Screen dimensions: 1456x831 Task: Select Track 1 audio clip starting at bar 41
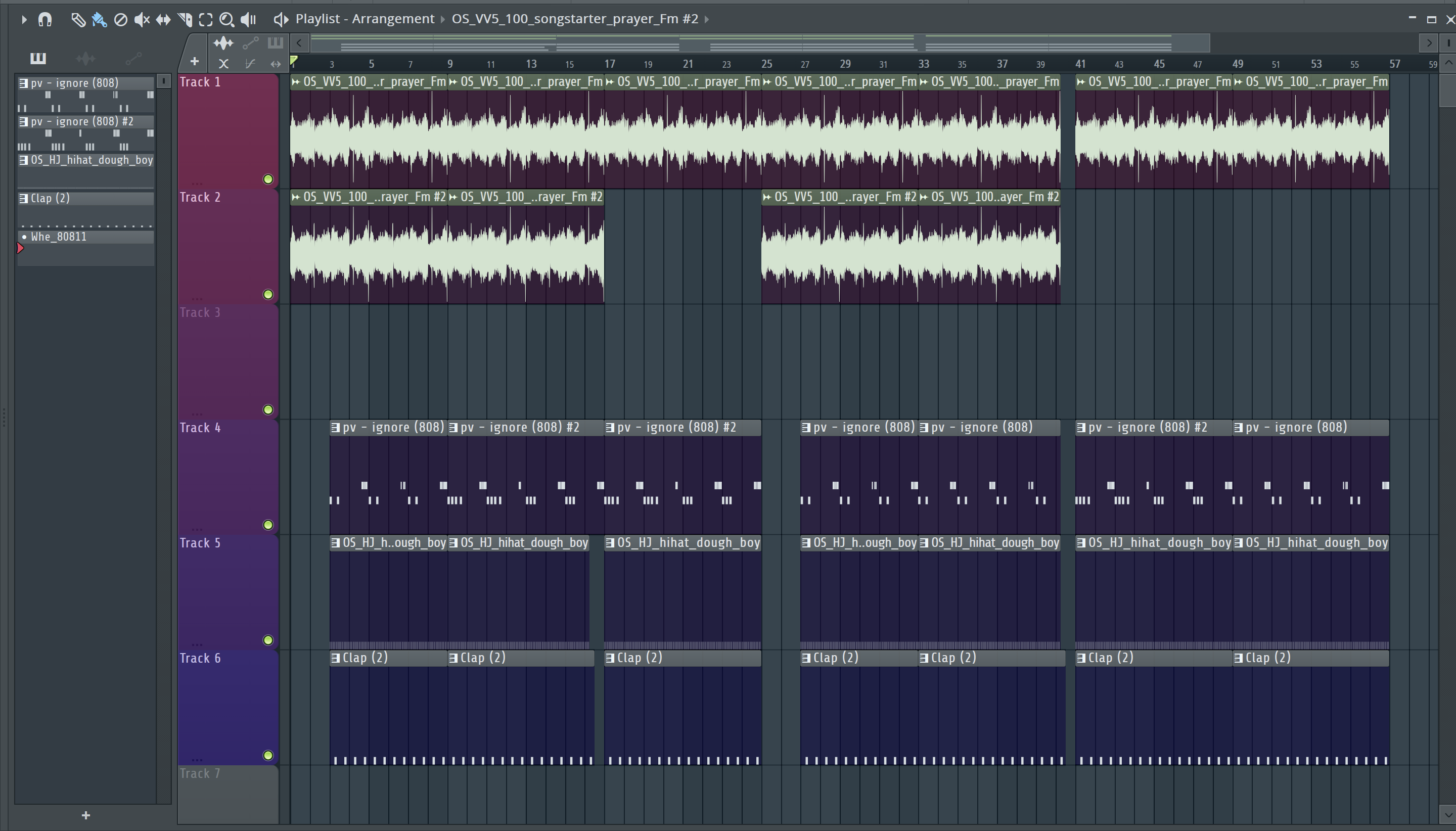[x=1154, y=131]
